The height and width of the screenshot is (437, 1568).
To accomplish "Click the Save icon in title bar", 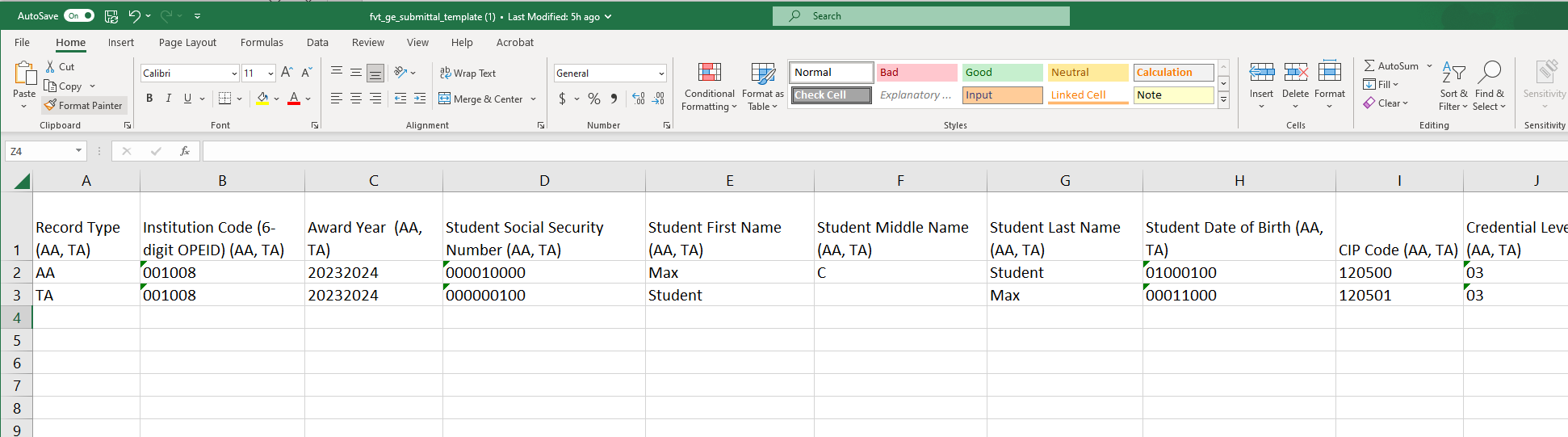I will [111, 16].
